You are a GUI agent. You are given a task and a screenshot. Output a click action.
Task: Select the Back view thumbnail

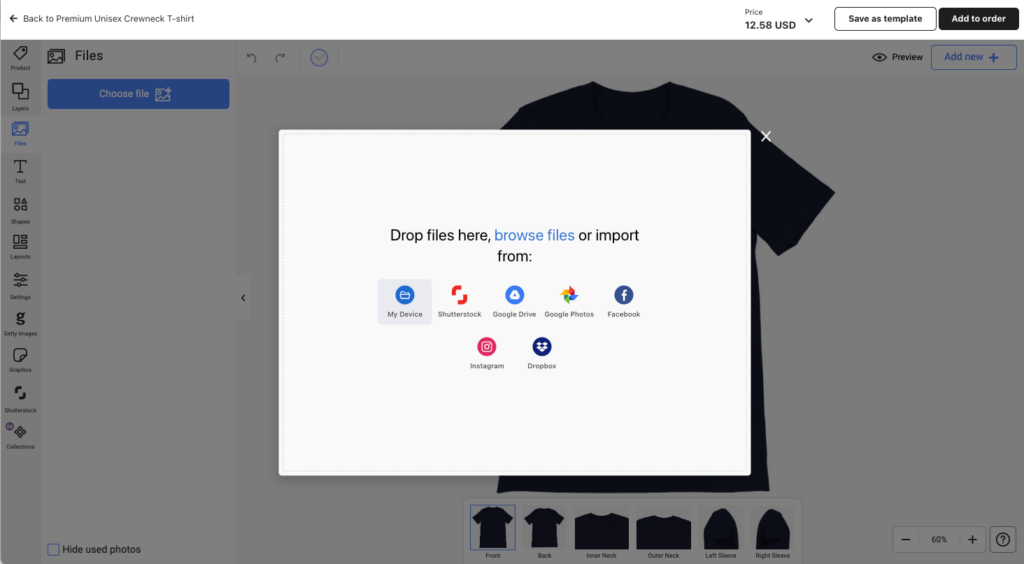pos(545,529)
